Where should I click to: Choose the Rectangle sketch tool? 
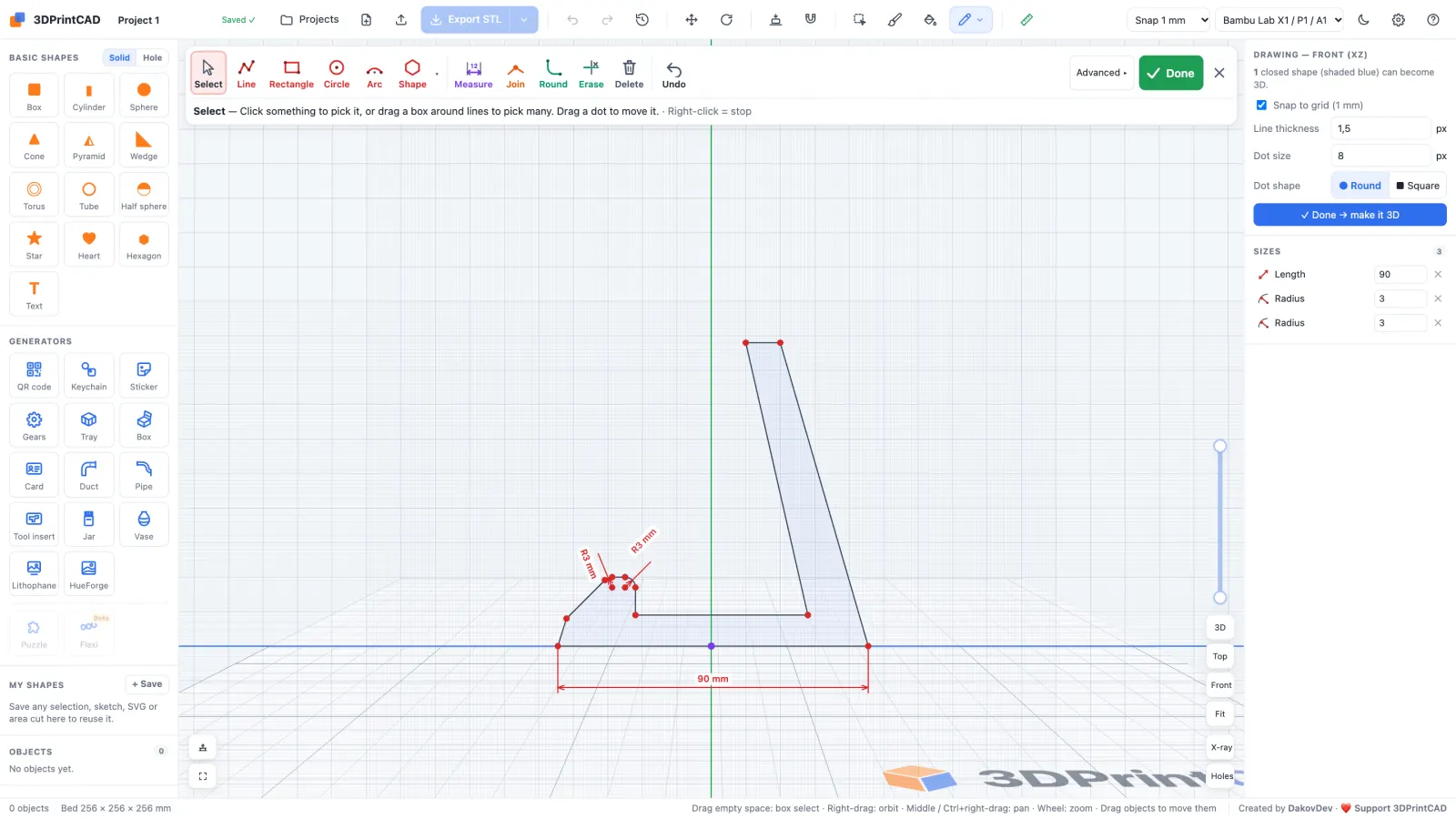[x=291, y=74]
